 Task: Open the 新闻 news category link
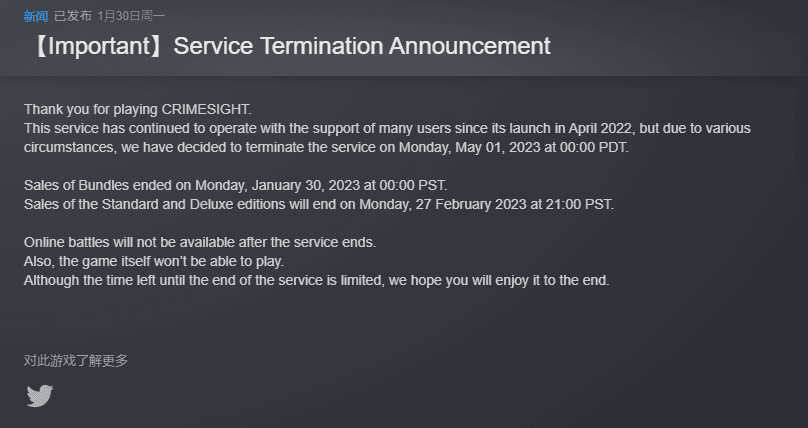(x=36, y=16)
